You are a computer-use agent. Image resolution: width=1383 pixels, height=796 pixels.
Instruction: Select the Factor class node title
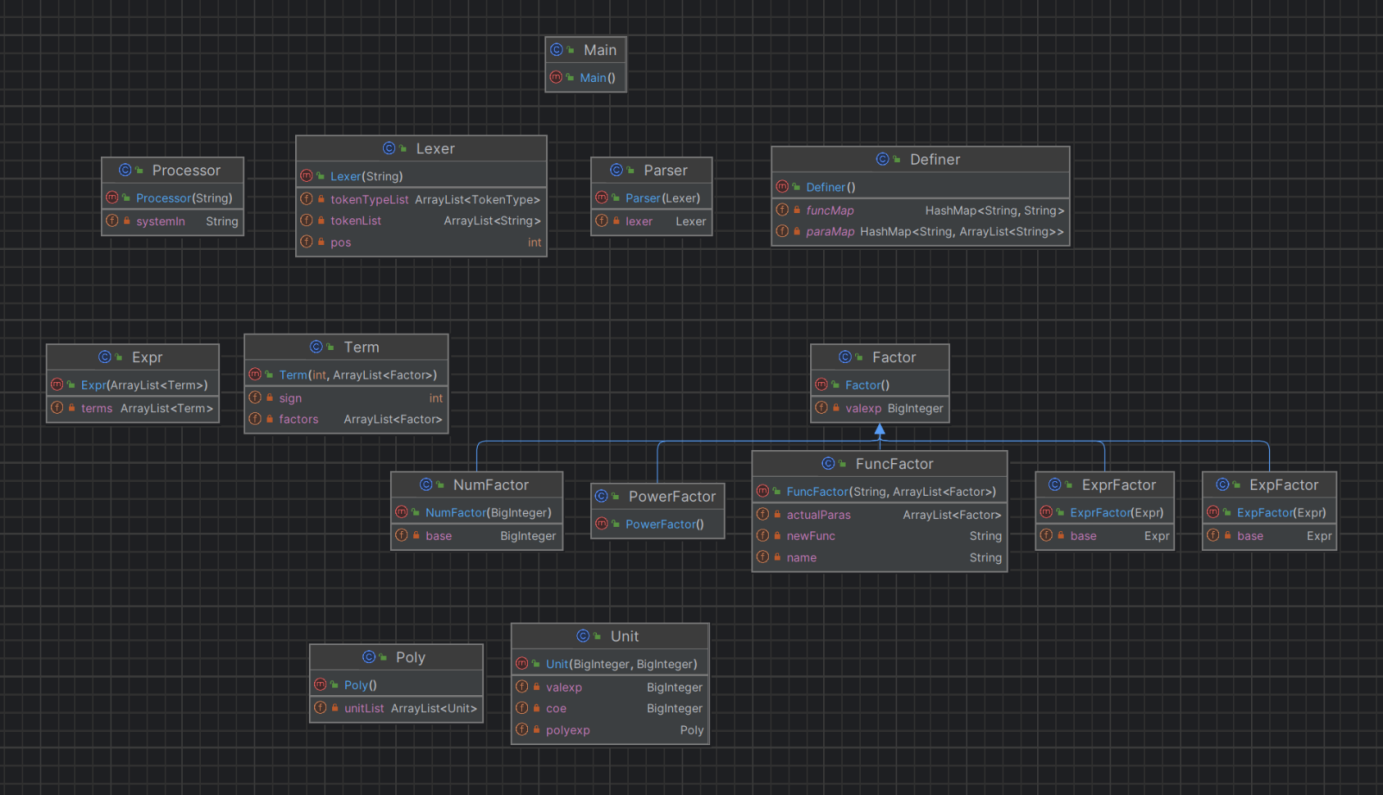pos(894,358)
